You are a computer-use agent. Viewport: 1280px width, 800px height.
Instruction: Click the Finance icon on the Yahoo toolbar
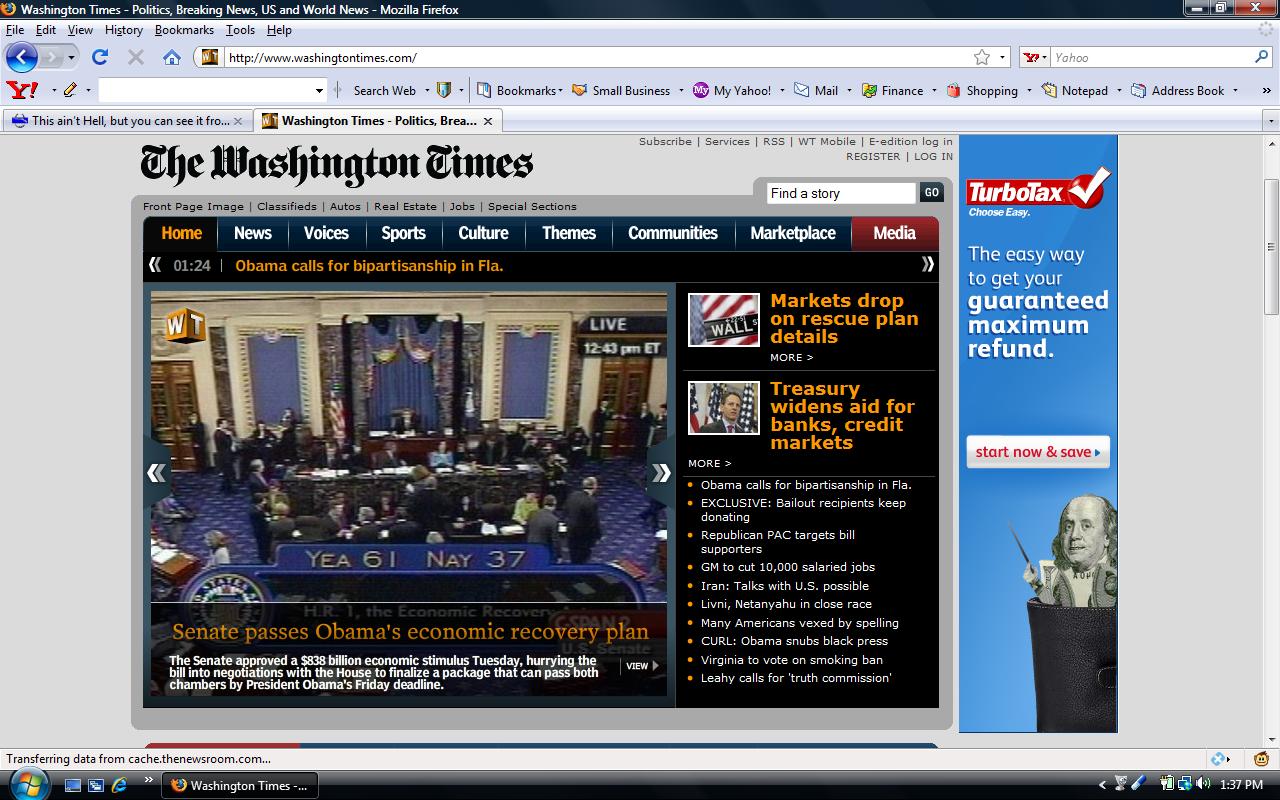(x=869, y=90)
